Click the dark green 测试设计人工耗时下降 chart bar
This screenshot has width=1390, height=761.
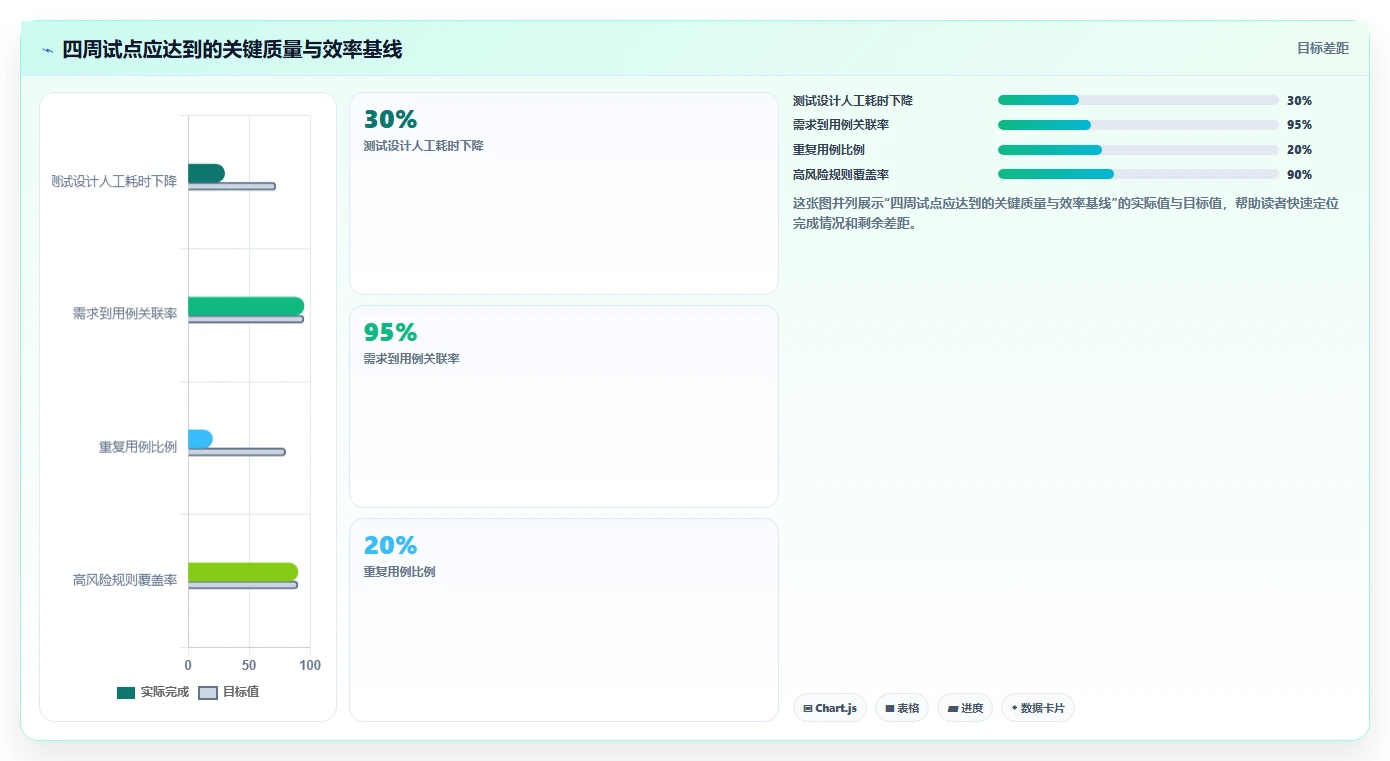pyautogui.click(x=206, y=173)
